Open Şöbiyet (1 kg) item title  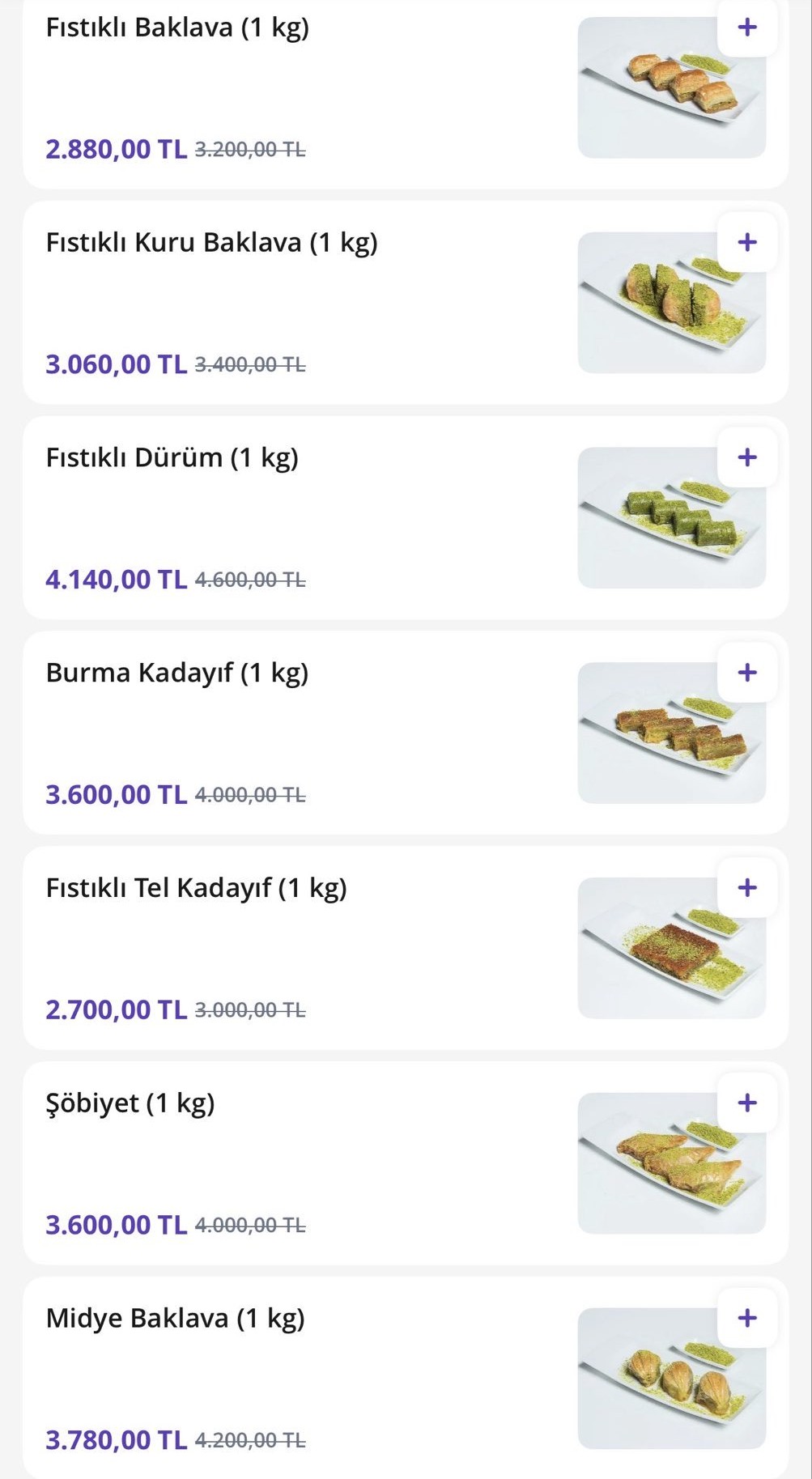[x=130, y=1103]
